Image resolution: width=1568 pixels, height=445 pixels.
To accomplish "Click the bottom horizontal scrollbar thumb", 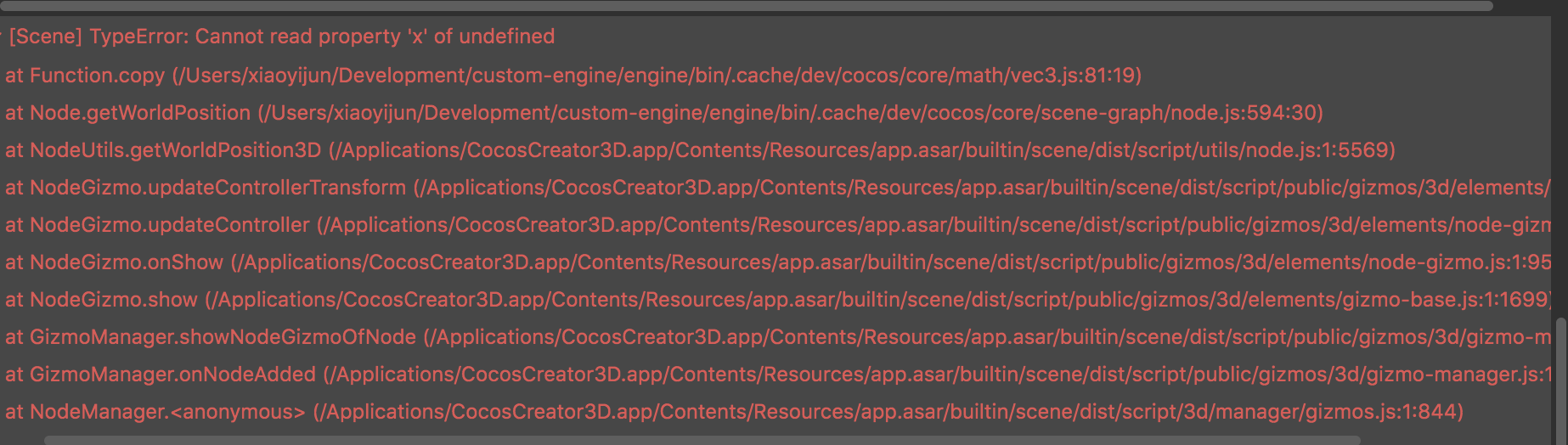I will click(702, 440).
